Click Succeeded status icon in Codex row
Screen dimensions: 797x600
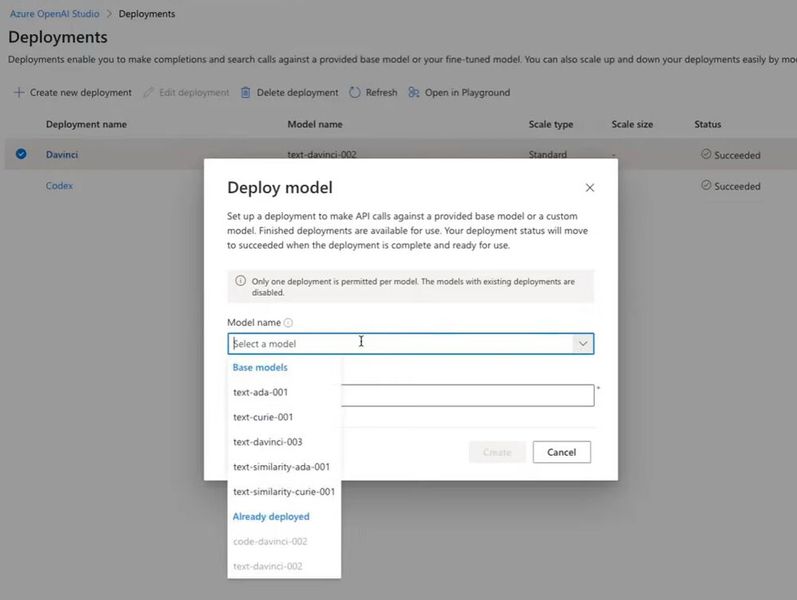pos(706,185)
